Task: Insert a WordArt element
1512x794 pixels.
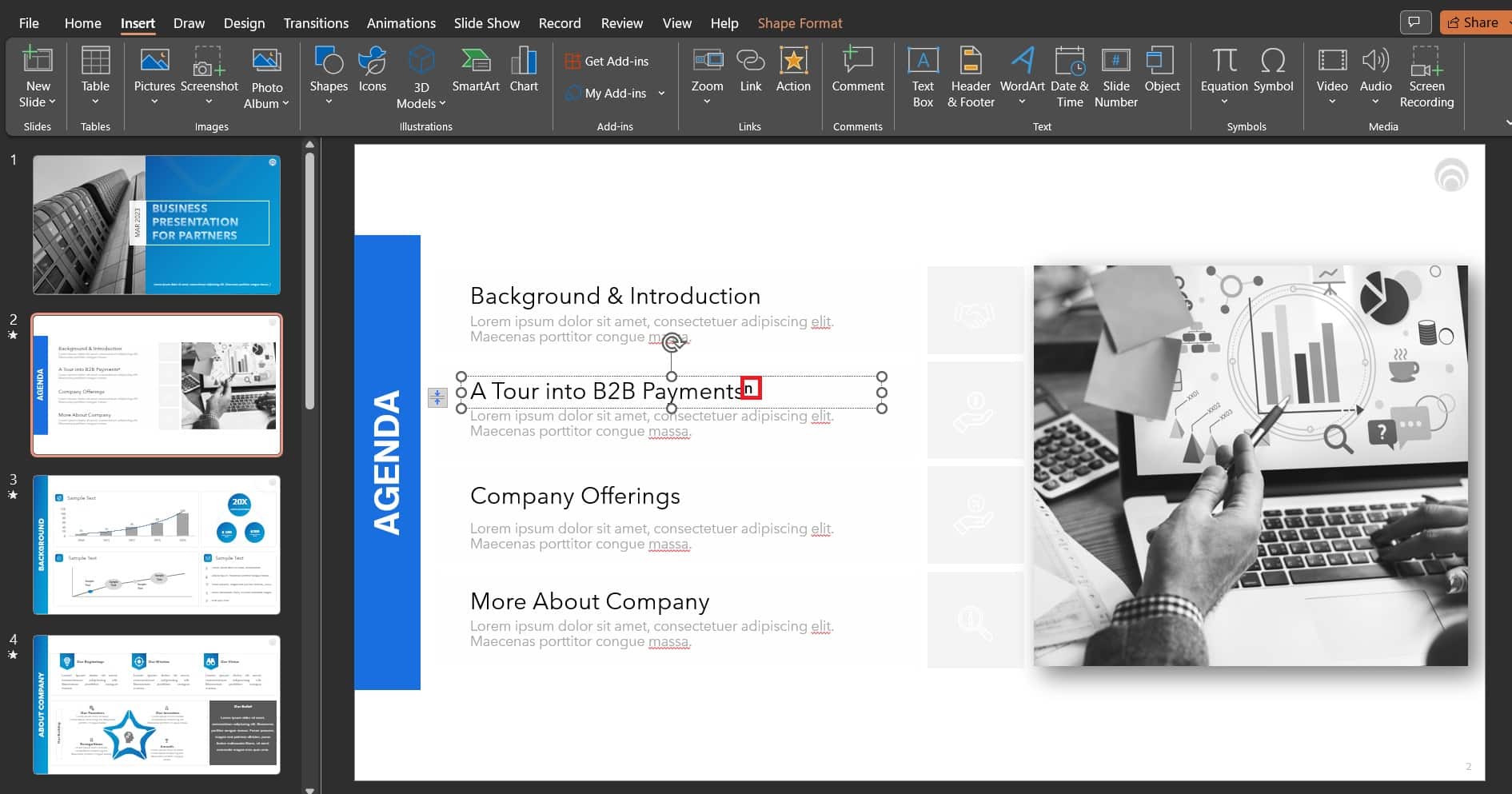Action: 1021,70
